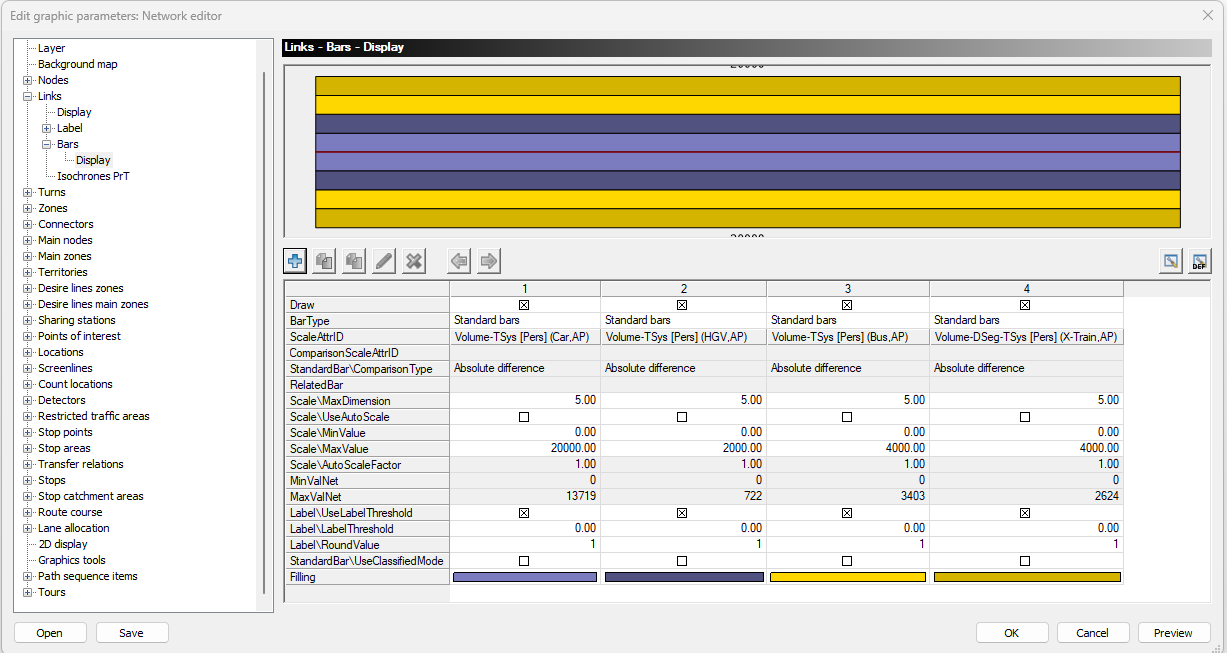Open the Filling color for column 4
The height and width of the screenshot is (653, 1227).
click(x=1026, y=577)
